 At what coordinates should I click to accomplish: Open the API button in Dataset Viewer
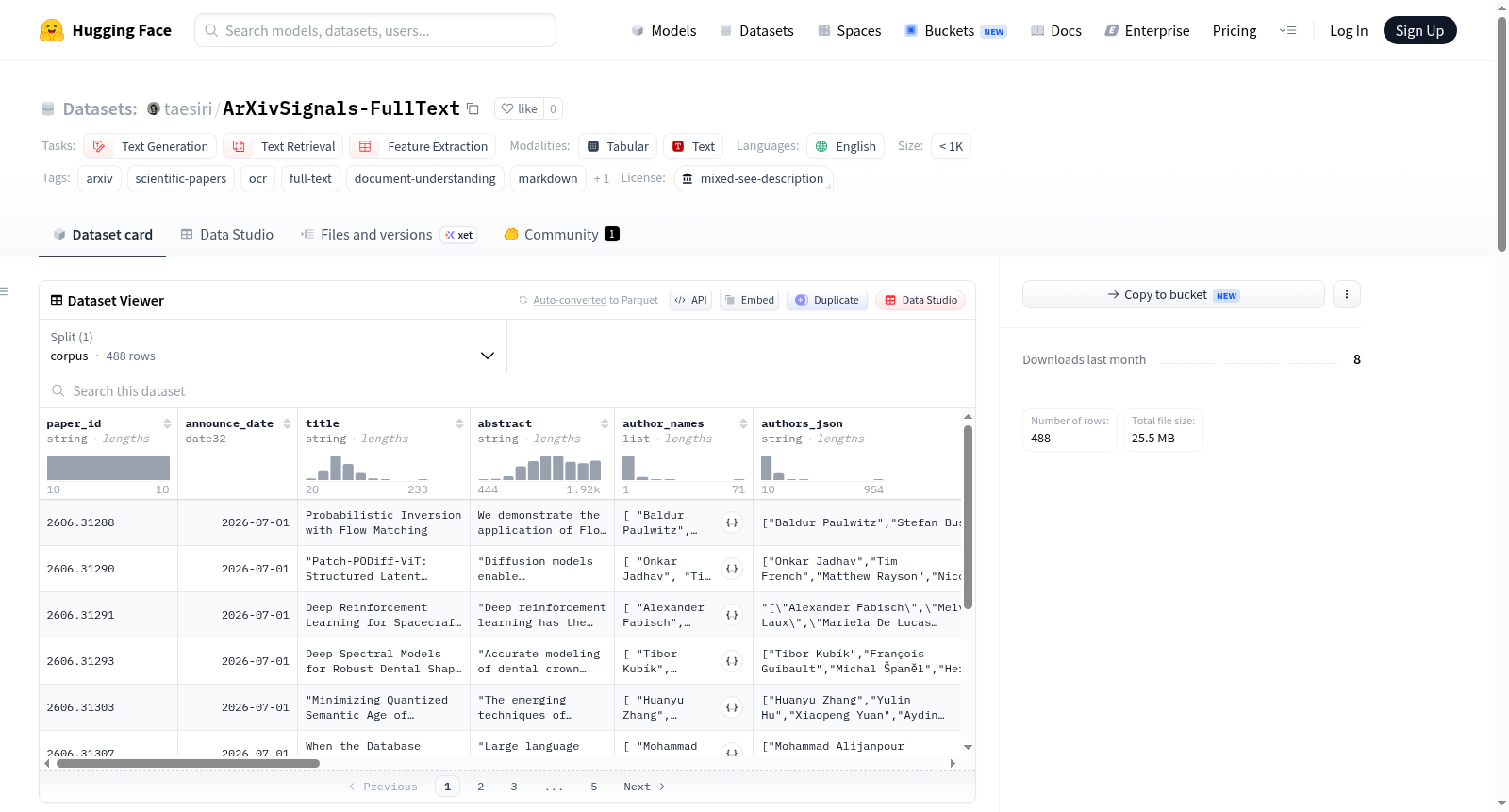point(690,300)
